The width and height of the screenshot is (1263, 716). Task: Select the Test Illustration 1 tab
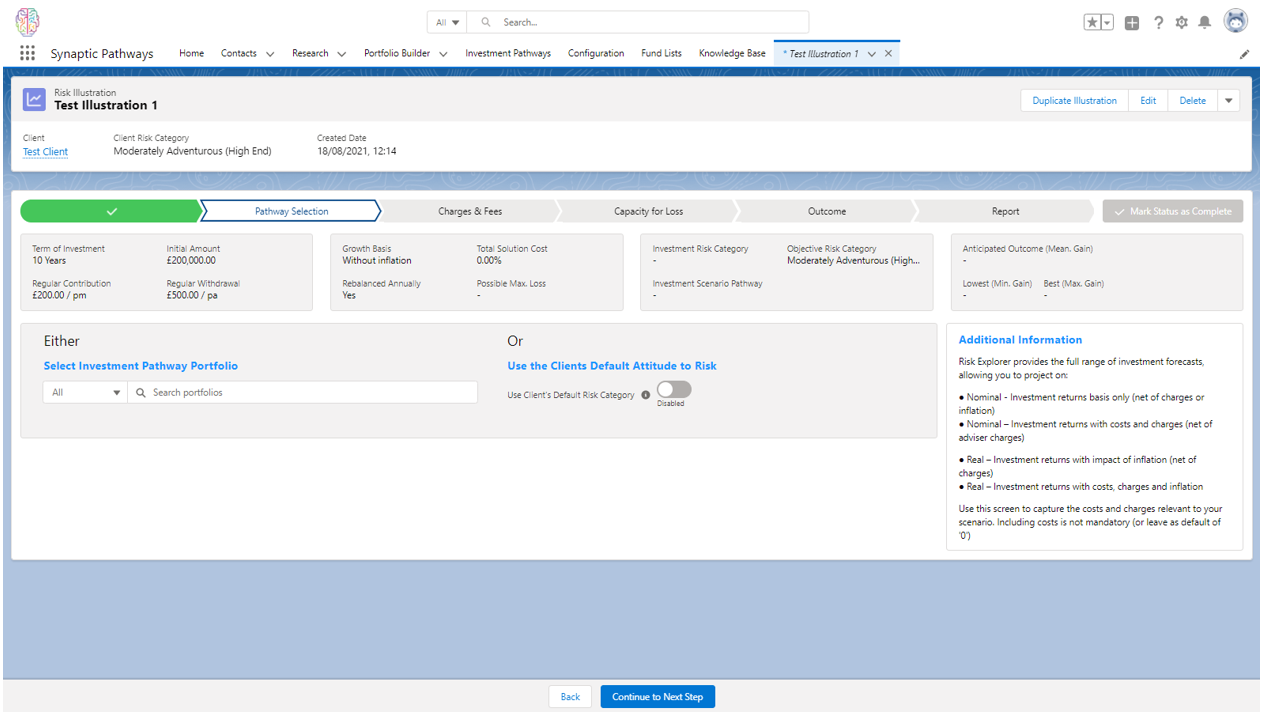(821, 54)
